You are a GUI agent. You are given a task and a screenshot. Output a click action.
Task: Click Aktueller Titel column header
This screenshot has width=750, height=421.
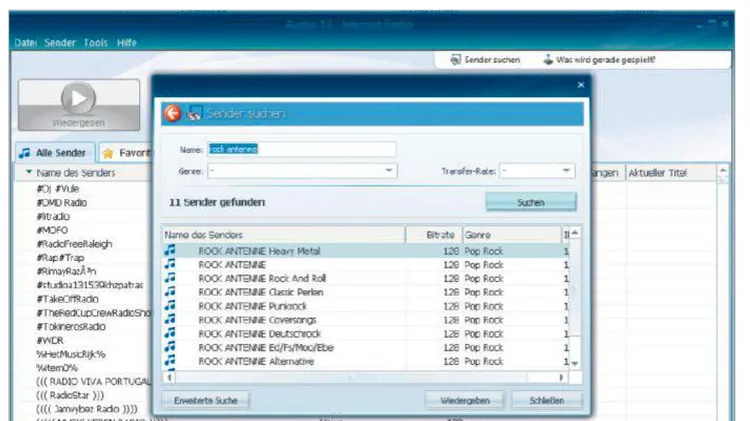671,173
